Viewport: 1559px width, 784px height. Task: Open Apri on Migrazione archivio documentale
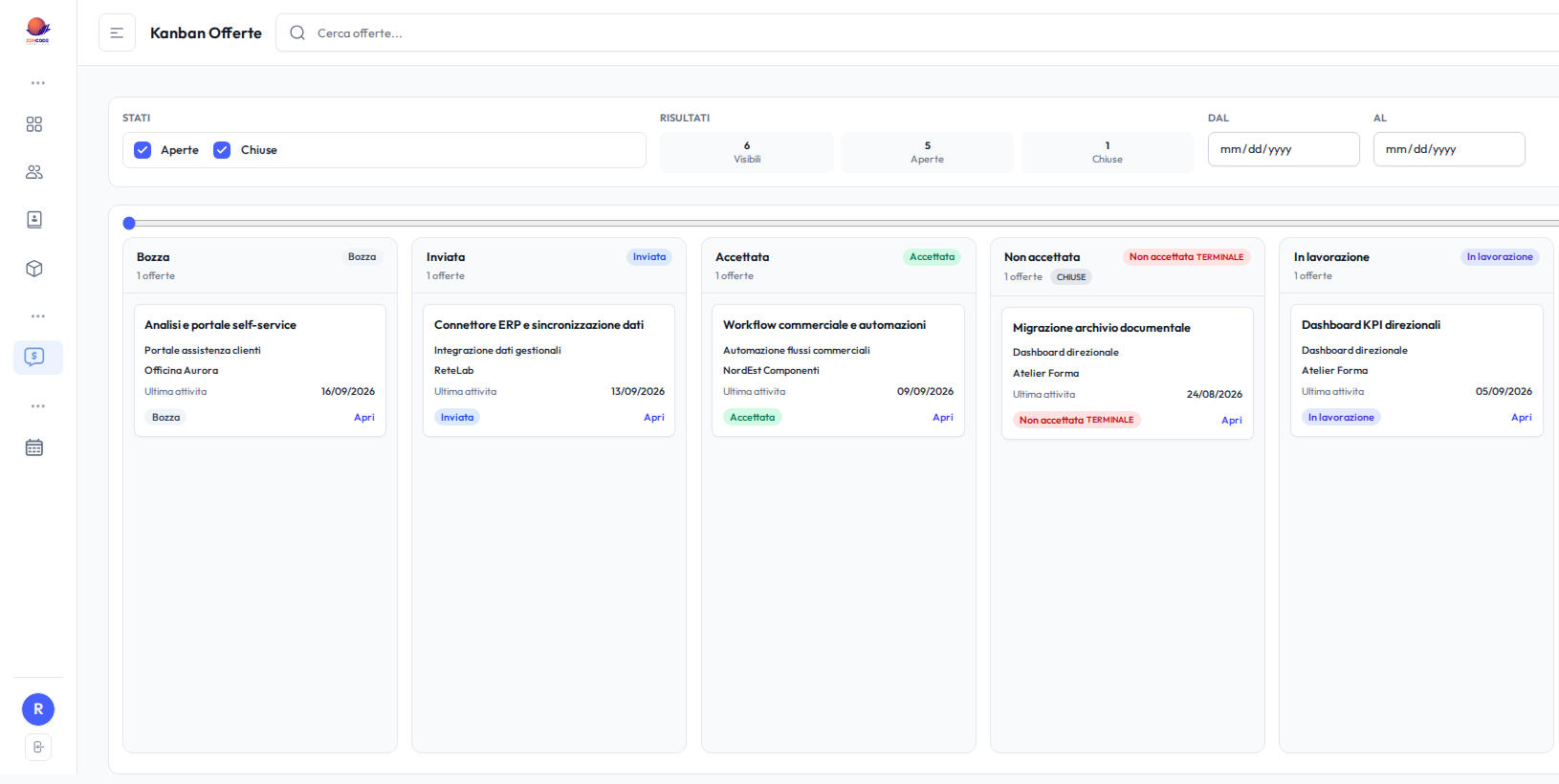click(x=1232, y=421)
